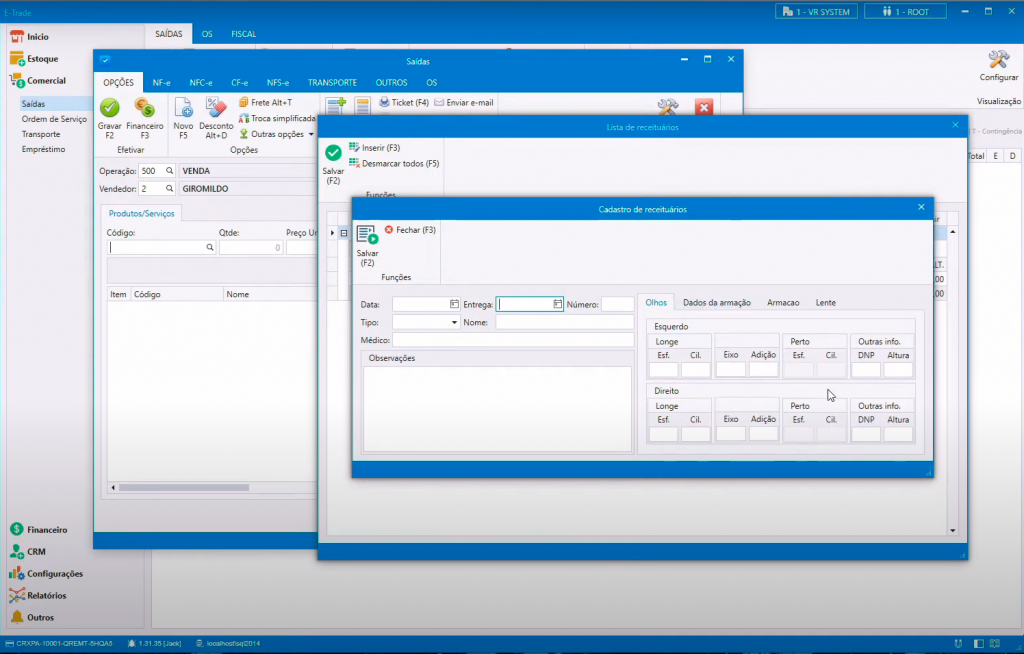The image size is (1024, 654).
Task: Expand the Outras opções dropdown
Action: point(310,134)
